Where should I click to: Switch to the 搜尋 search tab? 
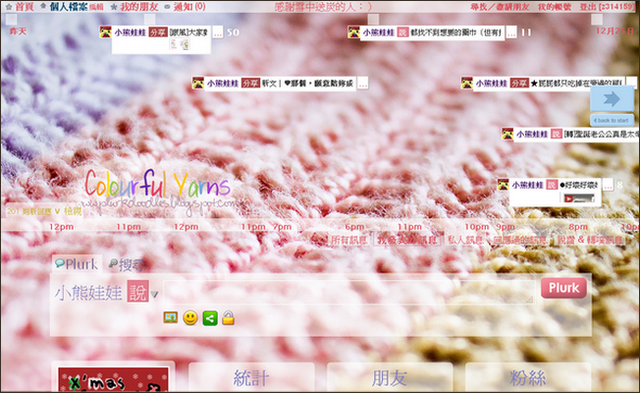127,265
